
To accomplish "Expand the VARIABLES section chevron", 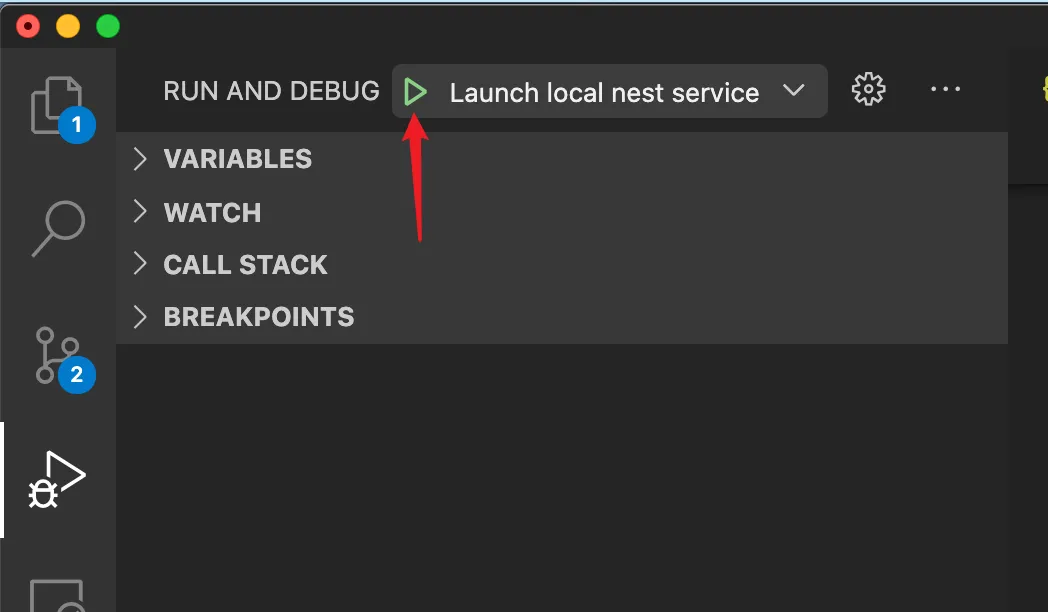I will [140, 159].
